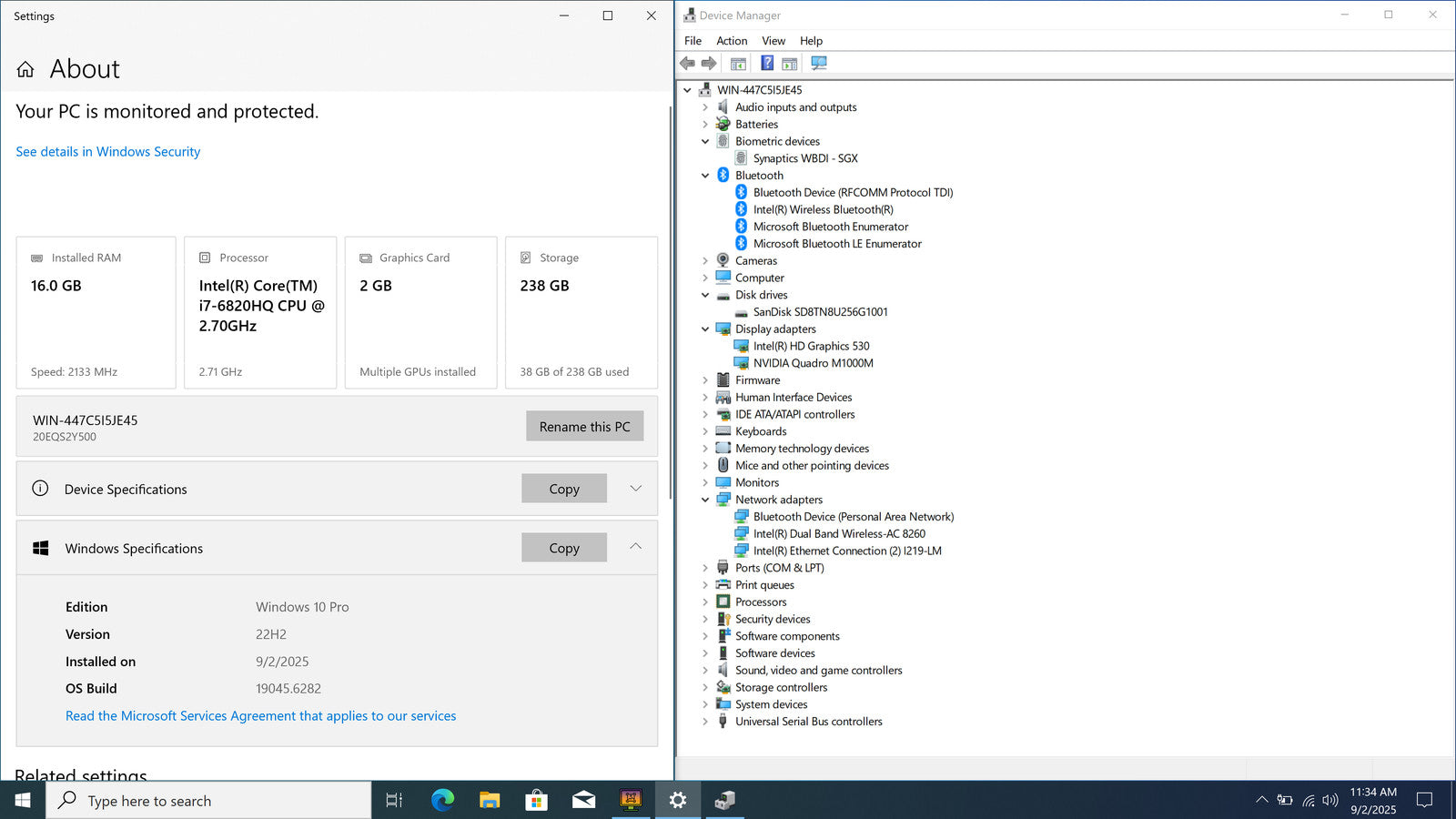
Task: Click Back arrow in Device Manager toolbar
Action: click(688, 64)
